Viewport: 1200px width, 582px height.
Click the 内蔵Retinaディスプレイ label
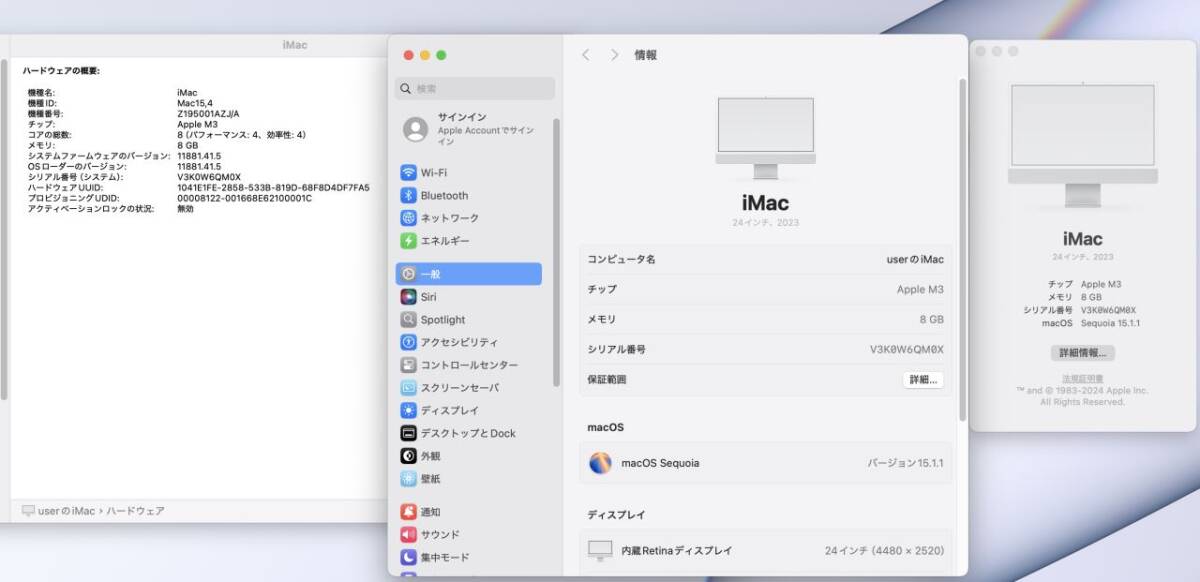[676, 550]
